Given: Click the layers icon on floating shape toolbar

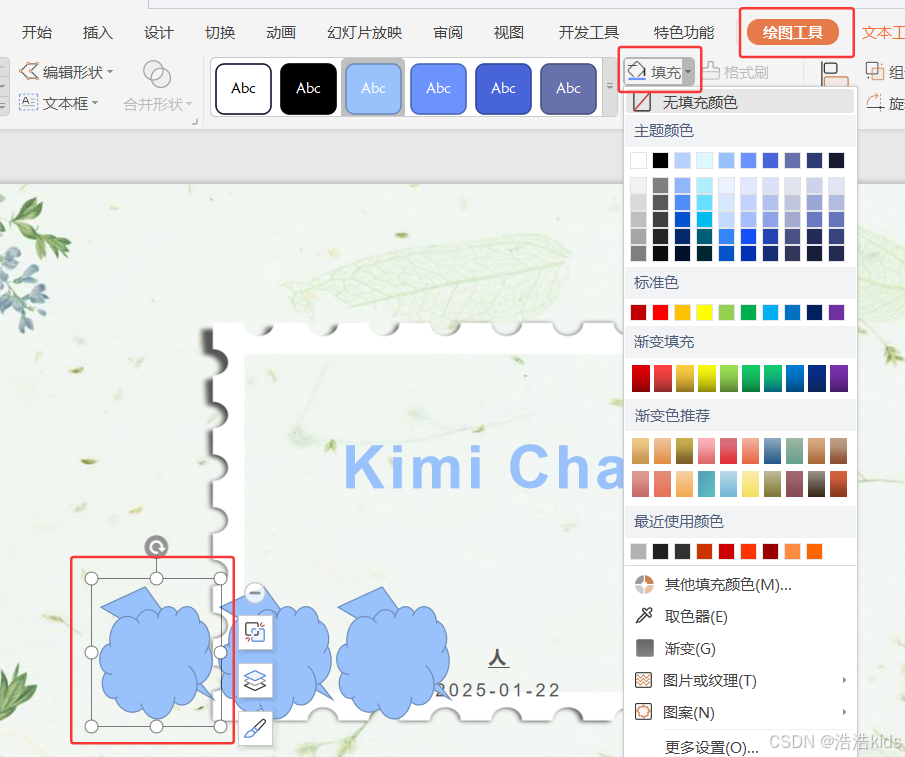Looking at the screenshot, I should click(255, 680).
